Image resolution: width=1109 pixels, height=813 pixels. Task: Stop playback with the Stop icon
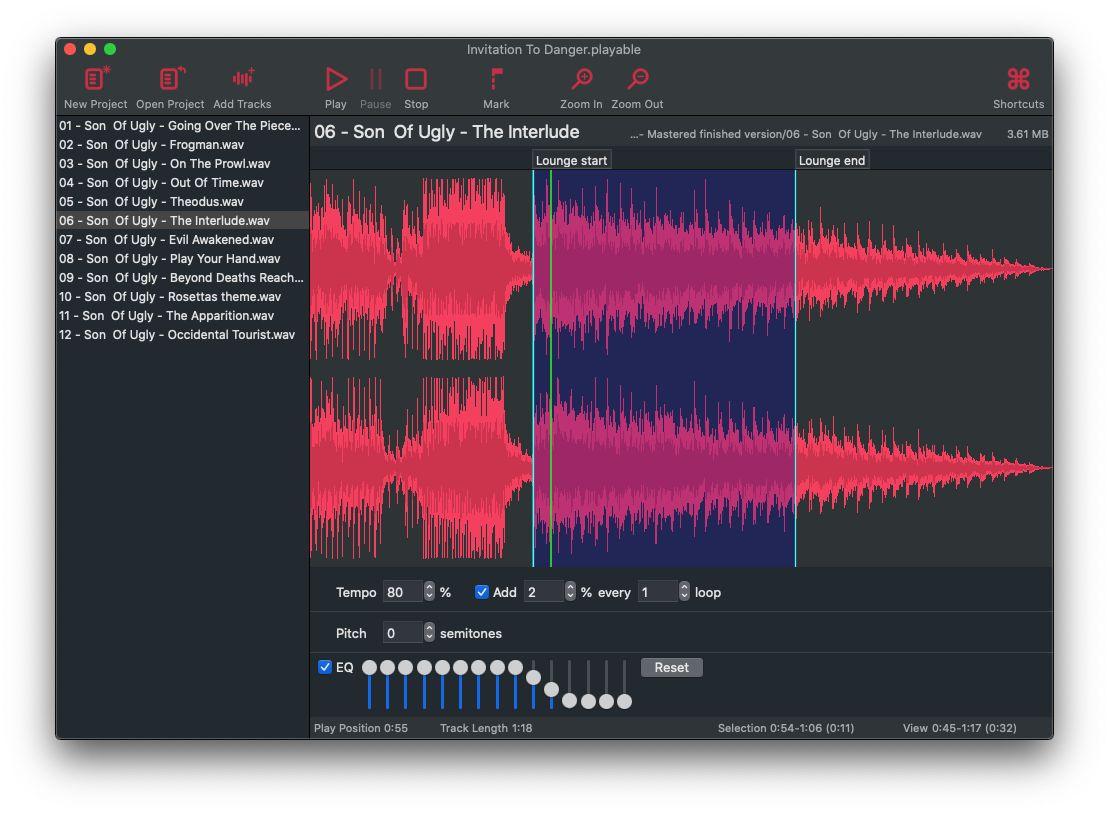click(x=416, y=80)
